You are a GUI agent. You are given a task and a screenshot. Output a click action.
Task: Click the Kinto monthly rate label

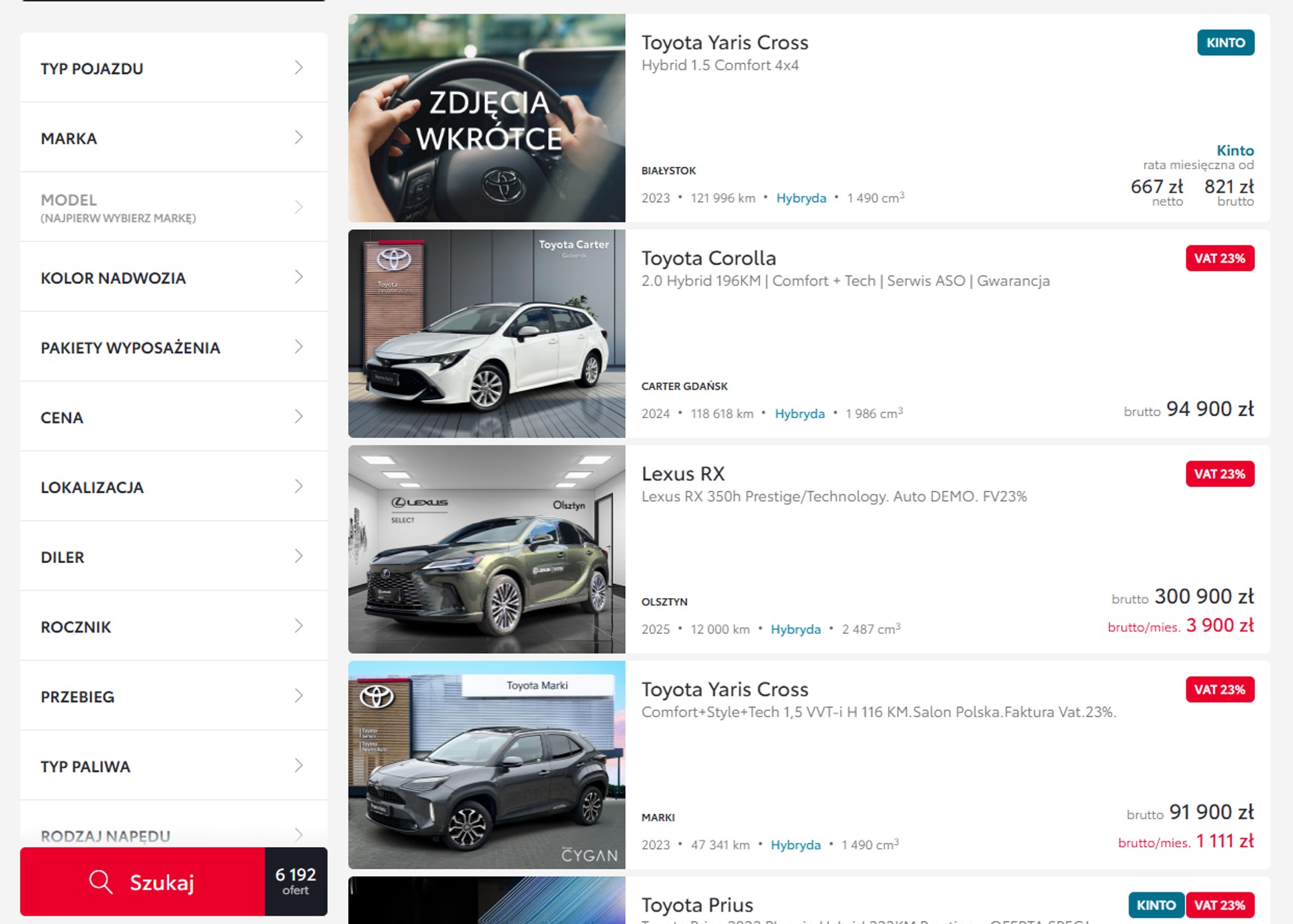pyautogui.click(x=1235, y=150)
